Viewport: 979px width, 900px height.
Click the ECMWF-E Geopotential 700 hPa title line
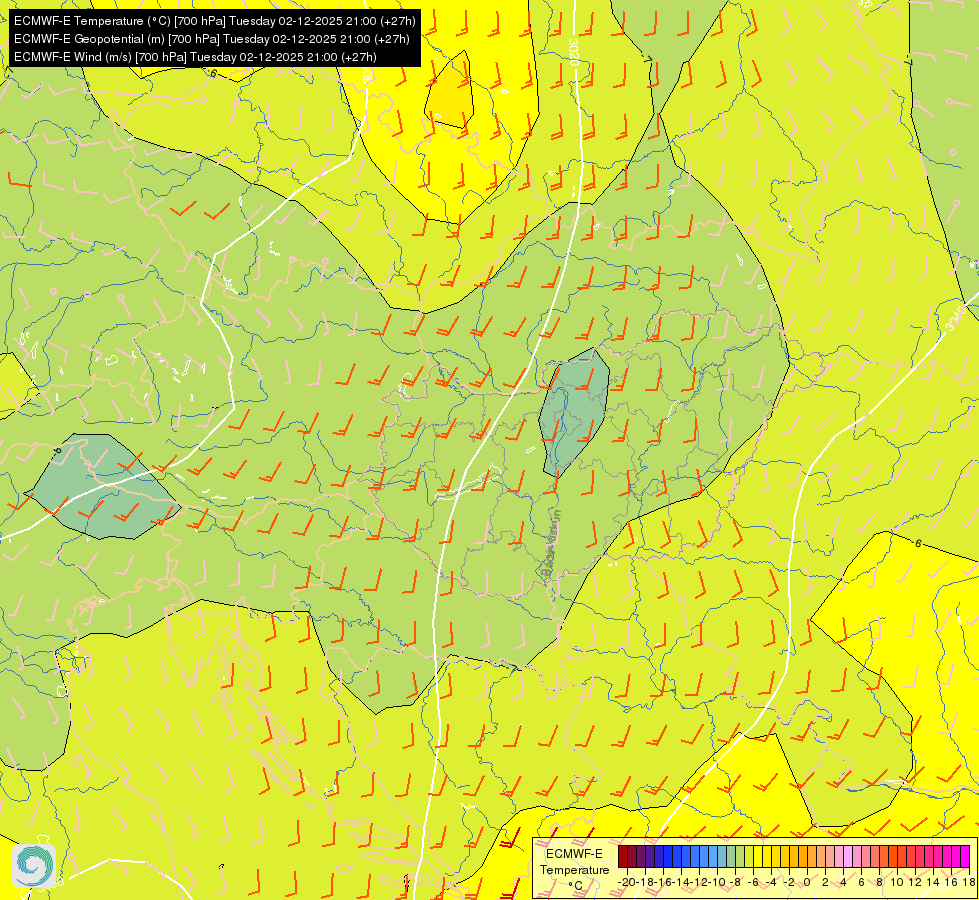tap(212, 39)
